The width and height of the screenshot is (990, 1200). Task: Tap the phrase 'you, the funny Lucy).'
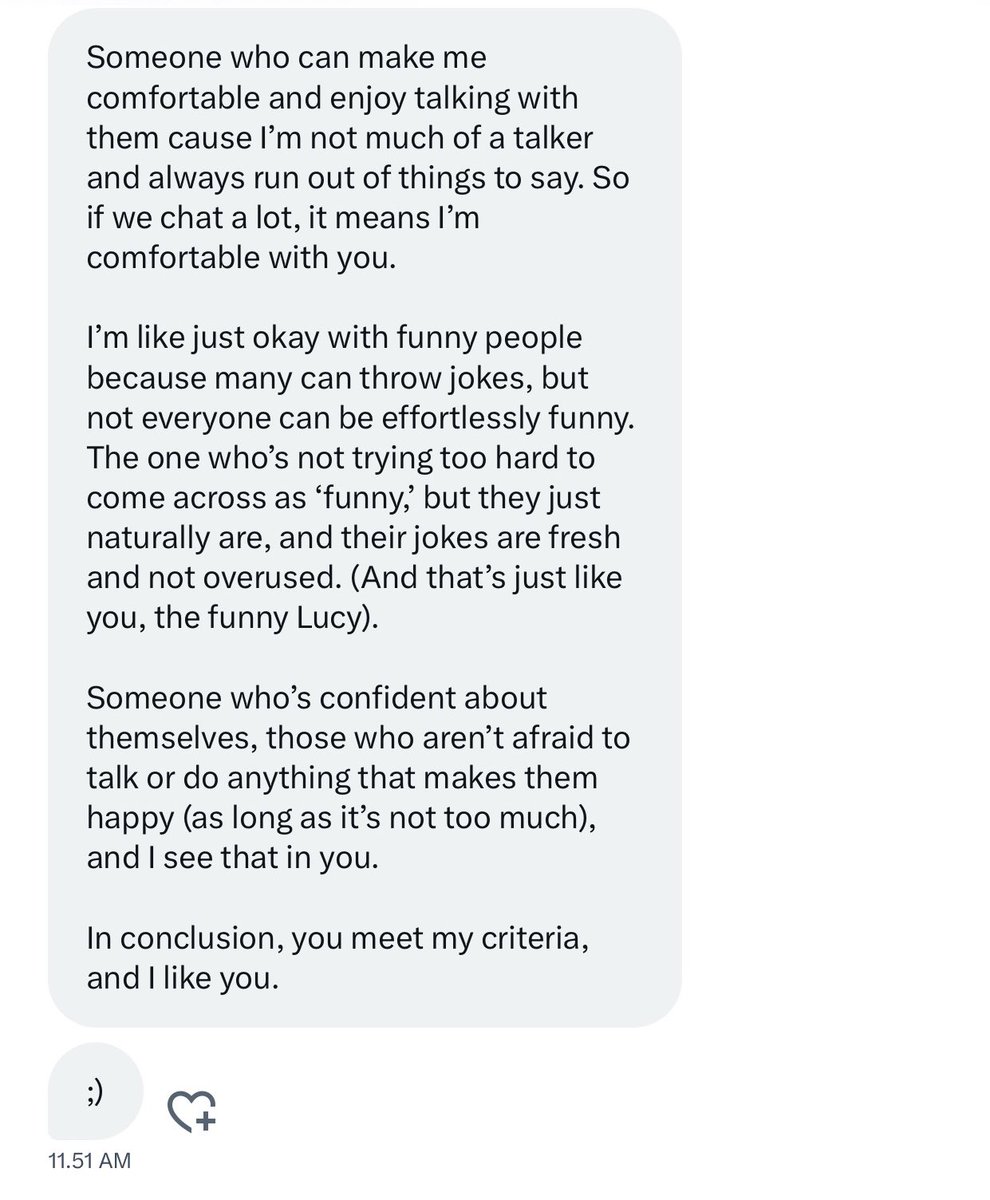(234, 618)
